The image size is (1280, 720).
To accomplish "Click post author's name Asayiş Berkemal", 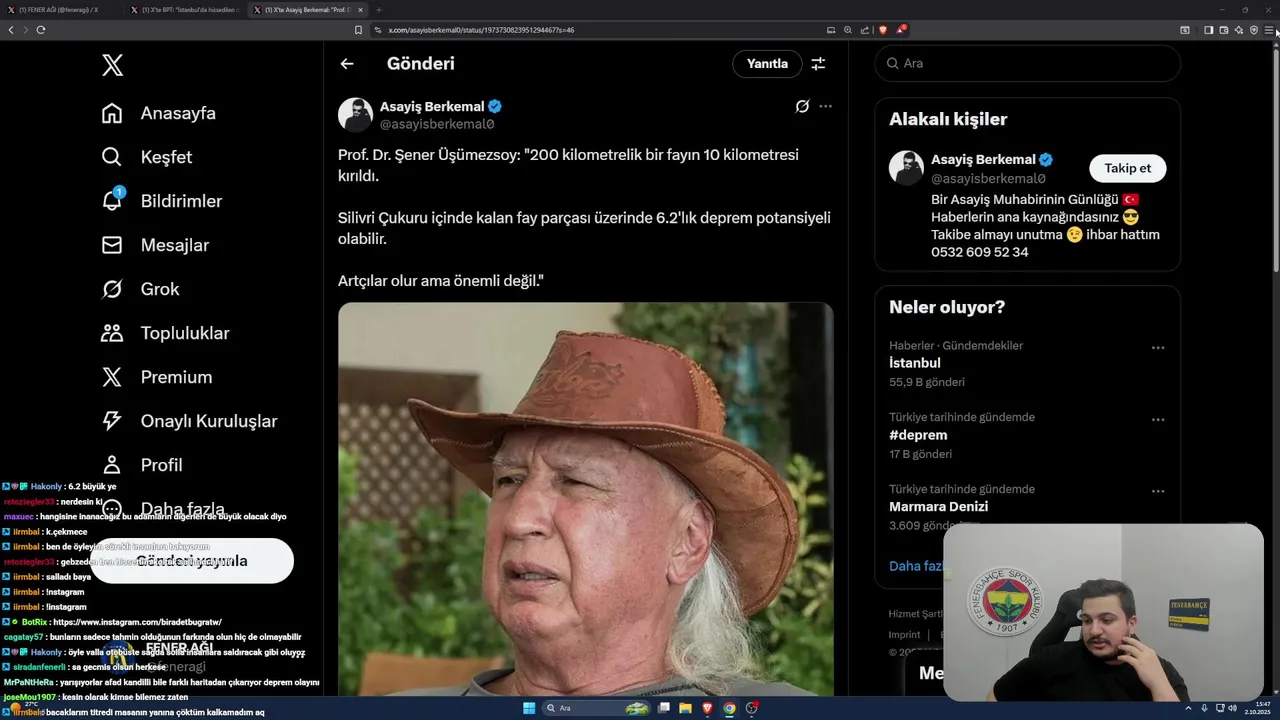I will click(x=432, y=106).
